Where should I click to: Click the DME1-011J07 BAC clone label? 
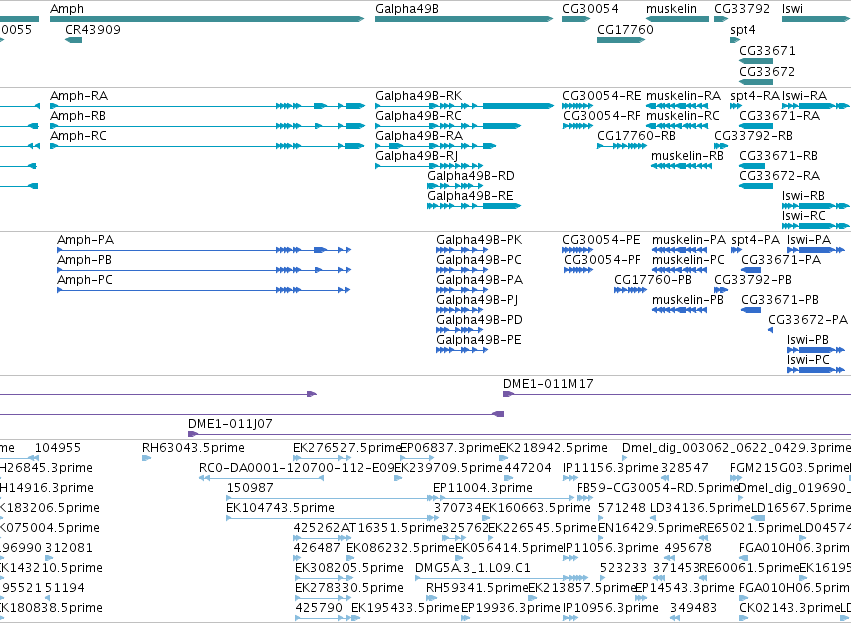click(x=230, y=424)
